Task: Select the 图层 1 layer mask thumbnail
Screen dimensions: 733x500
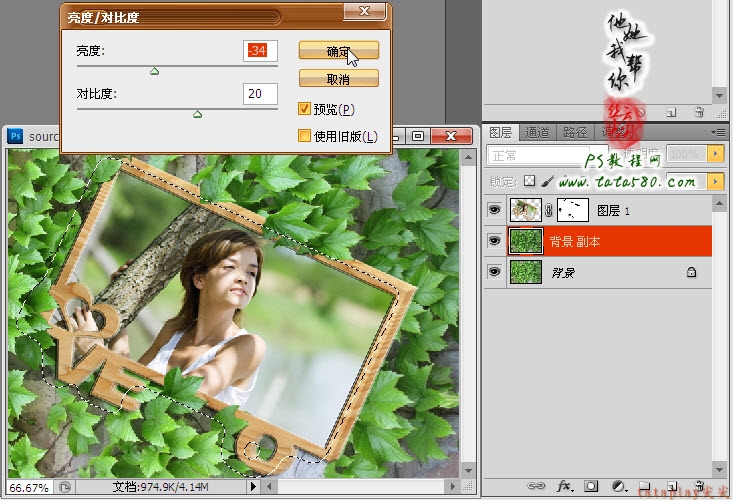Action: 573,210
